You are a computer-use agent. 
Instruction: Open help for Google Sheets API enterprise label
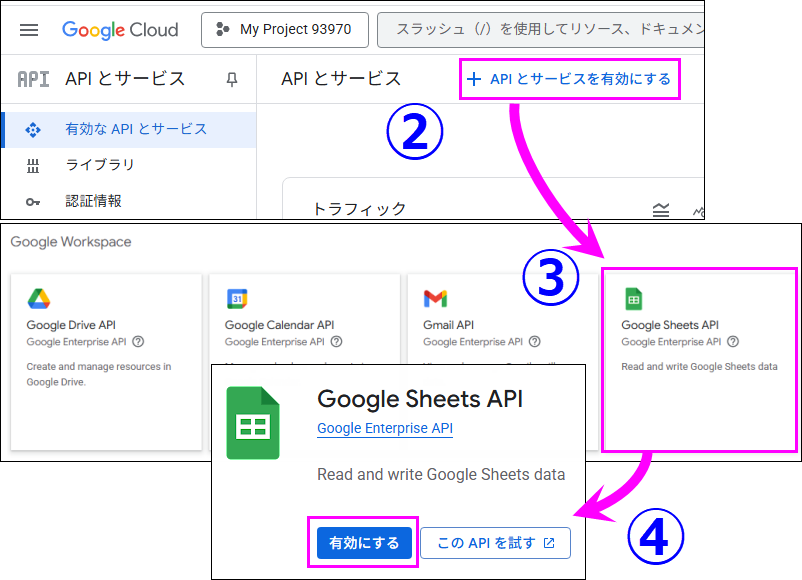coord(733,342)
